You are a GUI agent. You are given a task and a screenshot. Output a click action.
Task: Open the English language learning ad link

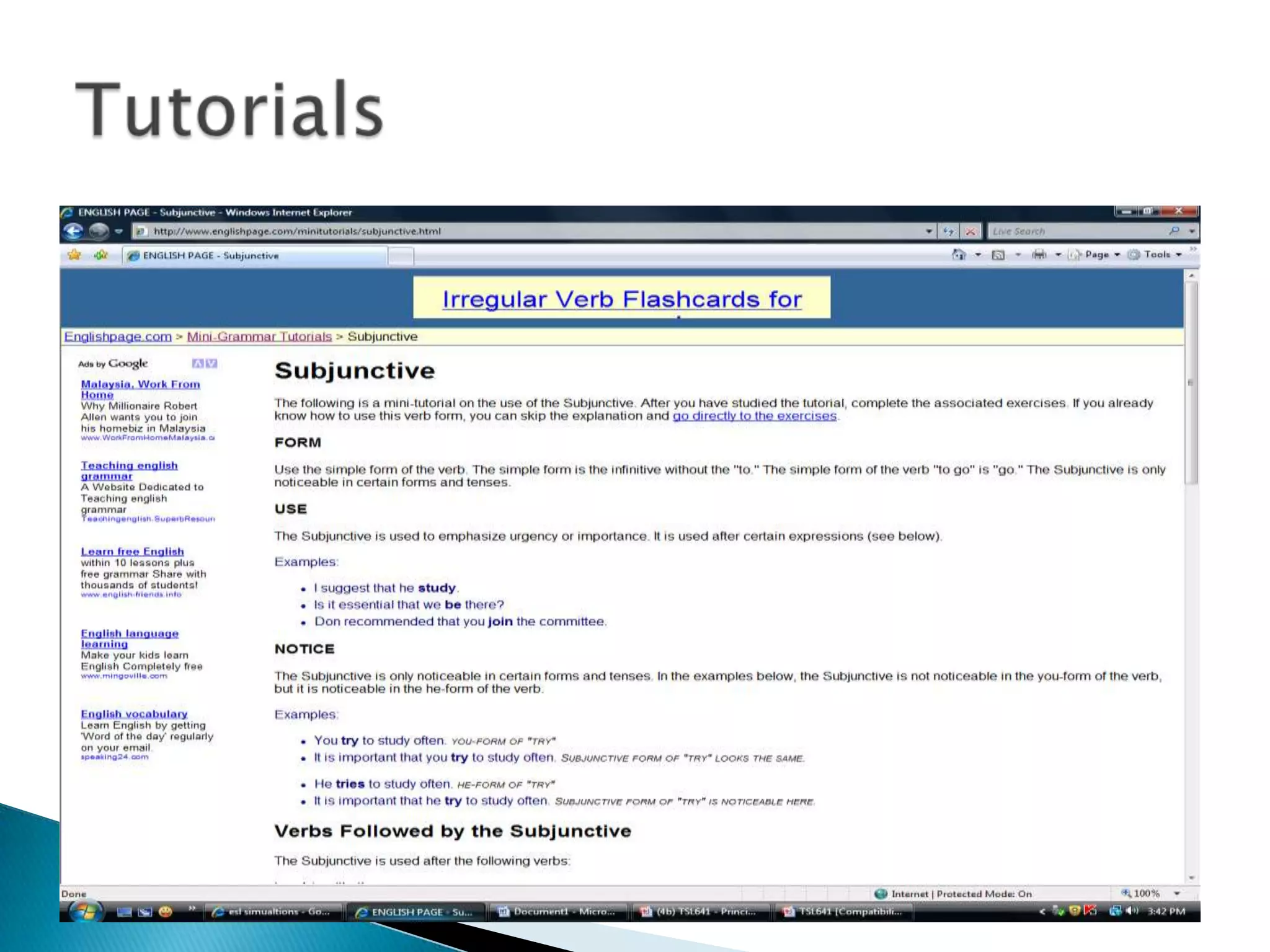click(x=130, y=638)
